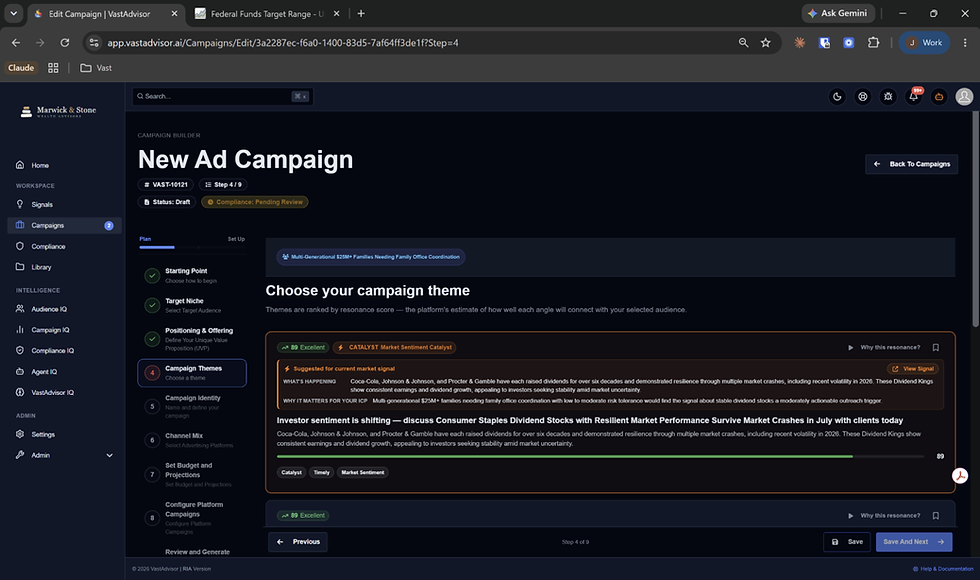Go to the Campaign Identity step
Image resolution: width=980 pixels, height=580 pixels.
pos(192,406)
